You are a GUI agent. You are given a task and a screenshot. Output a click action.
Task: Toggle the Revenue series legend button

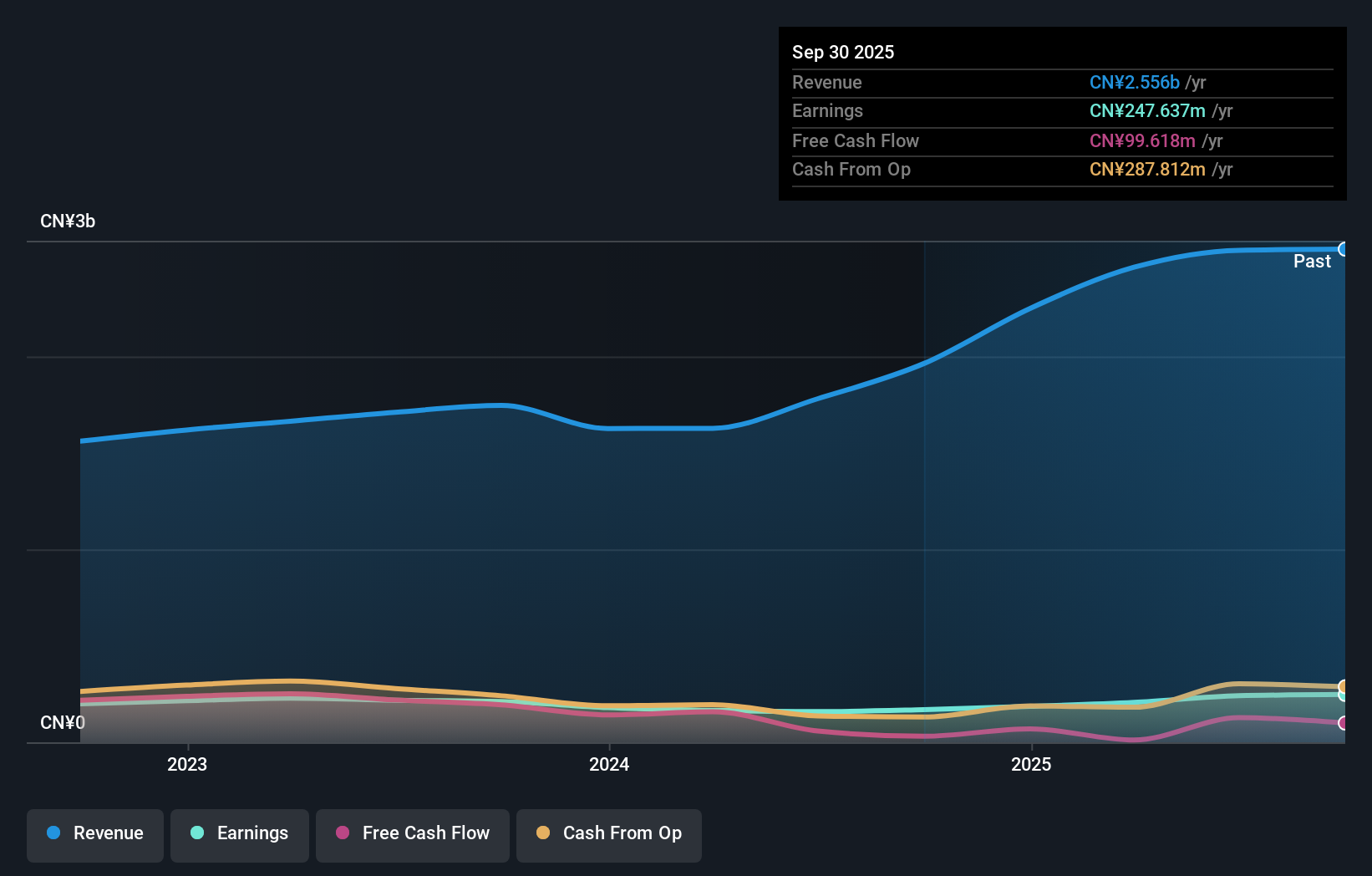95,835
